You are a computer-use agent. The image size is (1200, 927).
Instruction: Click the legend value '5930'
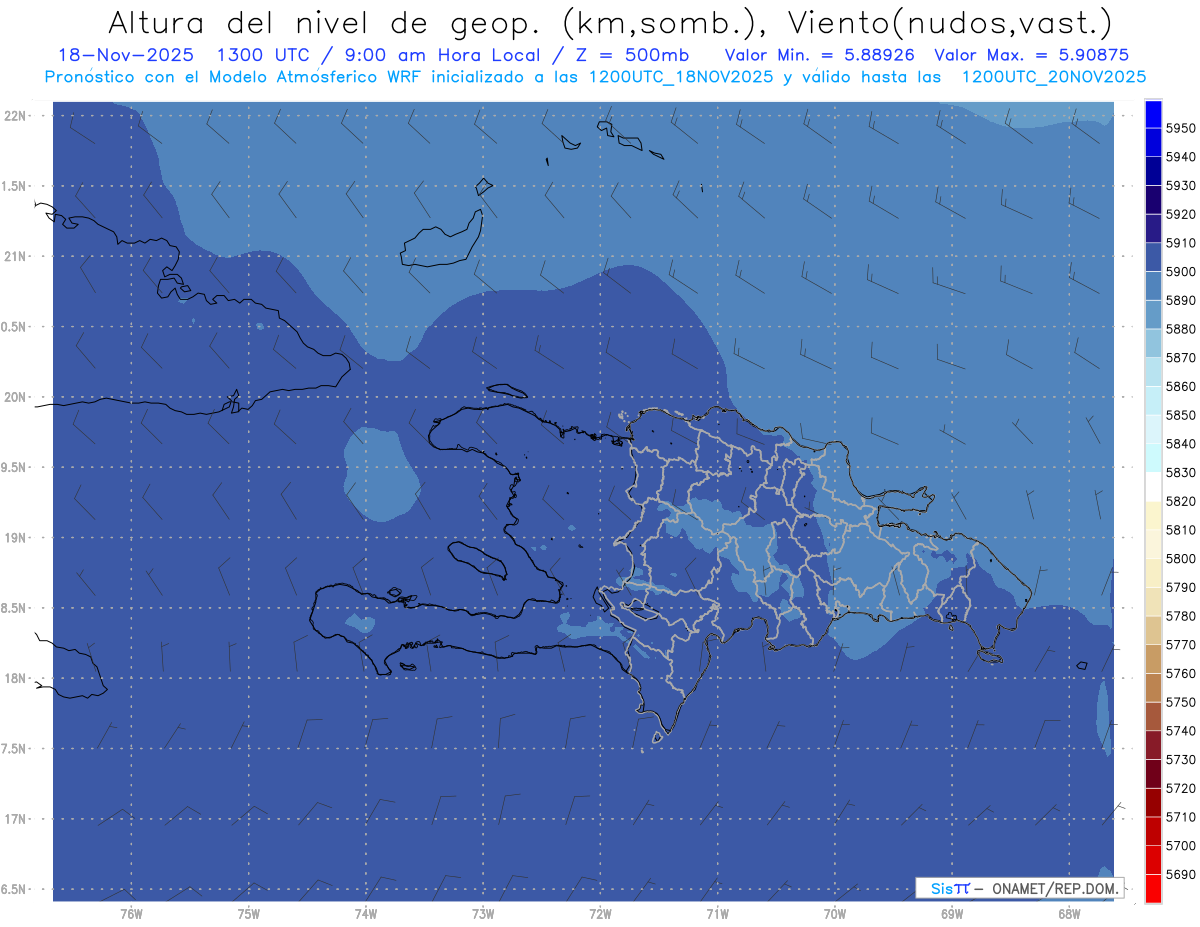coord(1181,186)
